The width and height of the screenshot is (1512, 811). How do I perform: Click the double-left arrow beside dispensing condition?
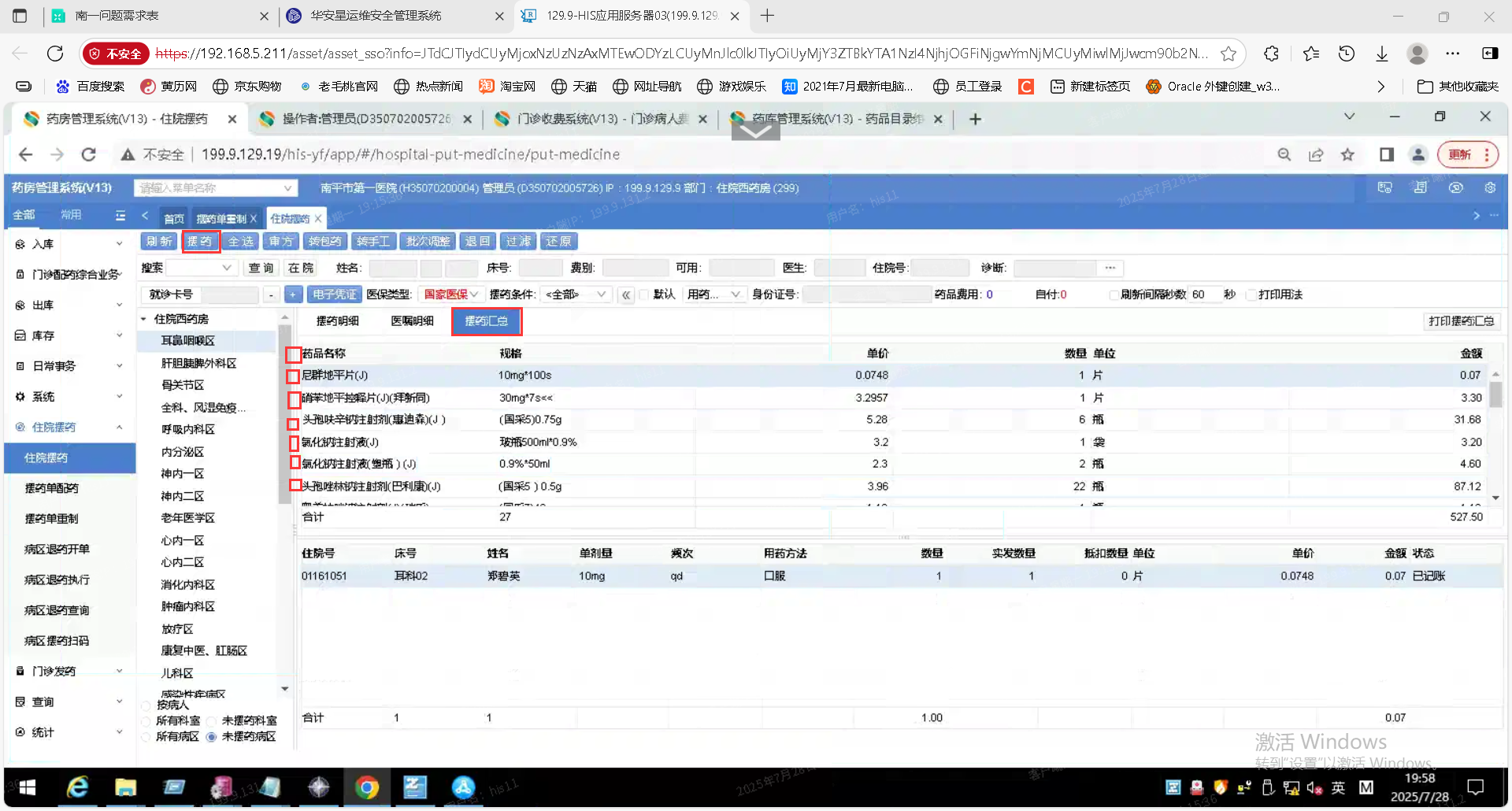click(626, 294)
